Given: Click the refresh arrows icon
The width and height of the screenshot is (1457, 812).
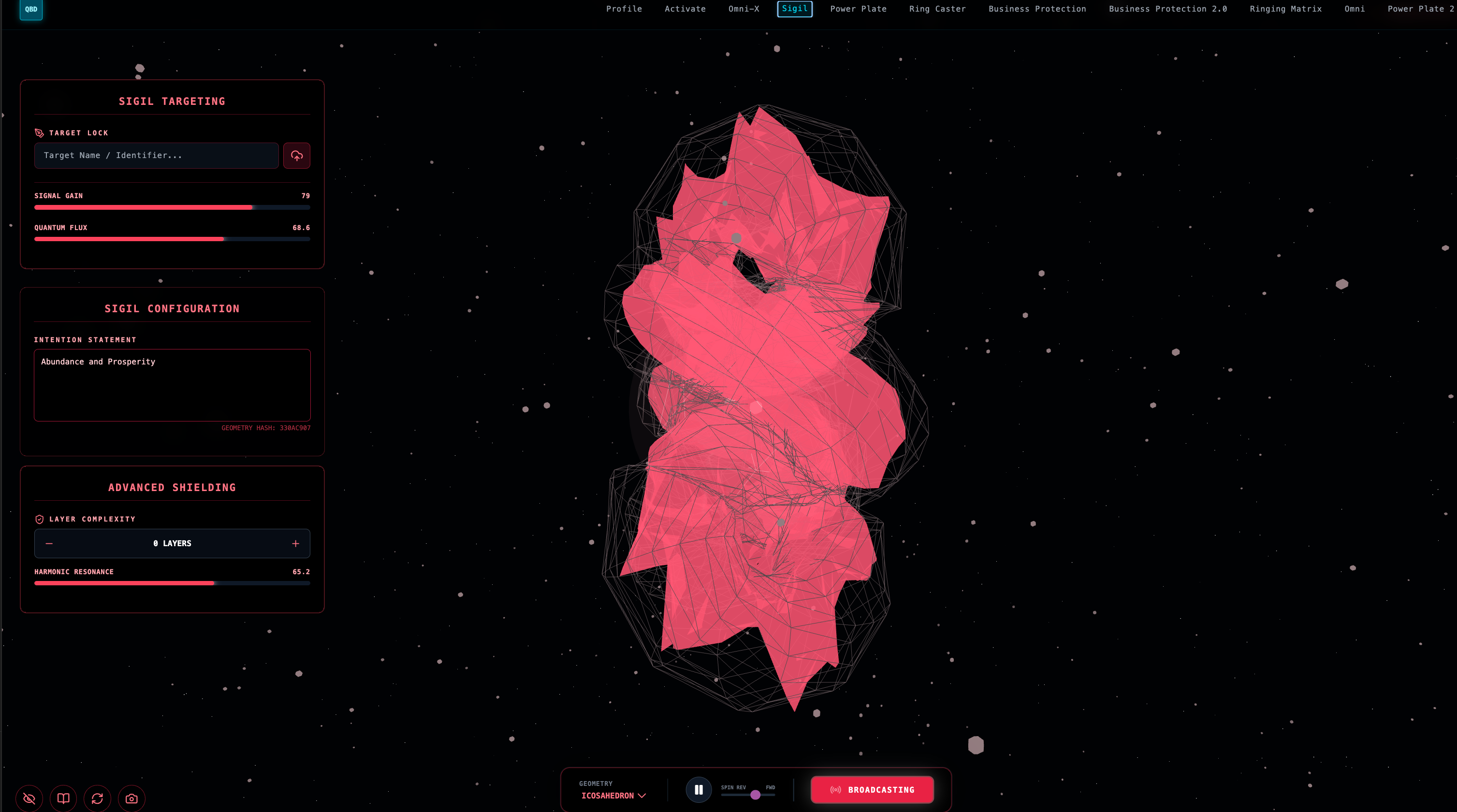Looking at the screenshot, I should click(97, 798).
